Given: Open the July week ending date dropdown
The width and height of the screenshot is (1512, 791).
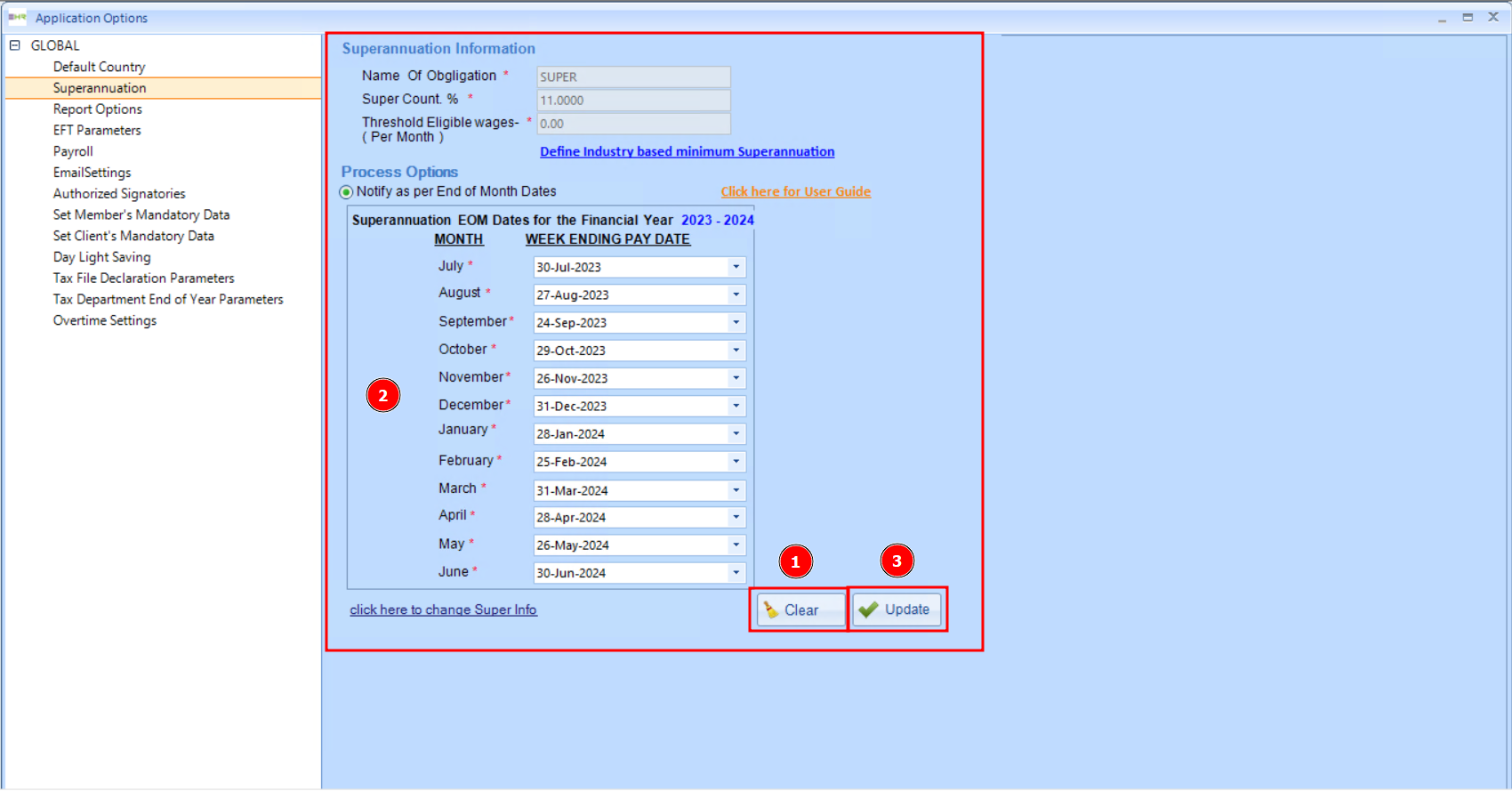Looking at the screenshot, I should click(736, 267).
